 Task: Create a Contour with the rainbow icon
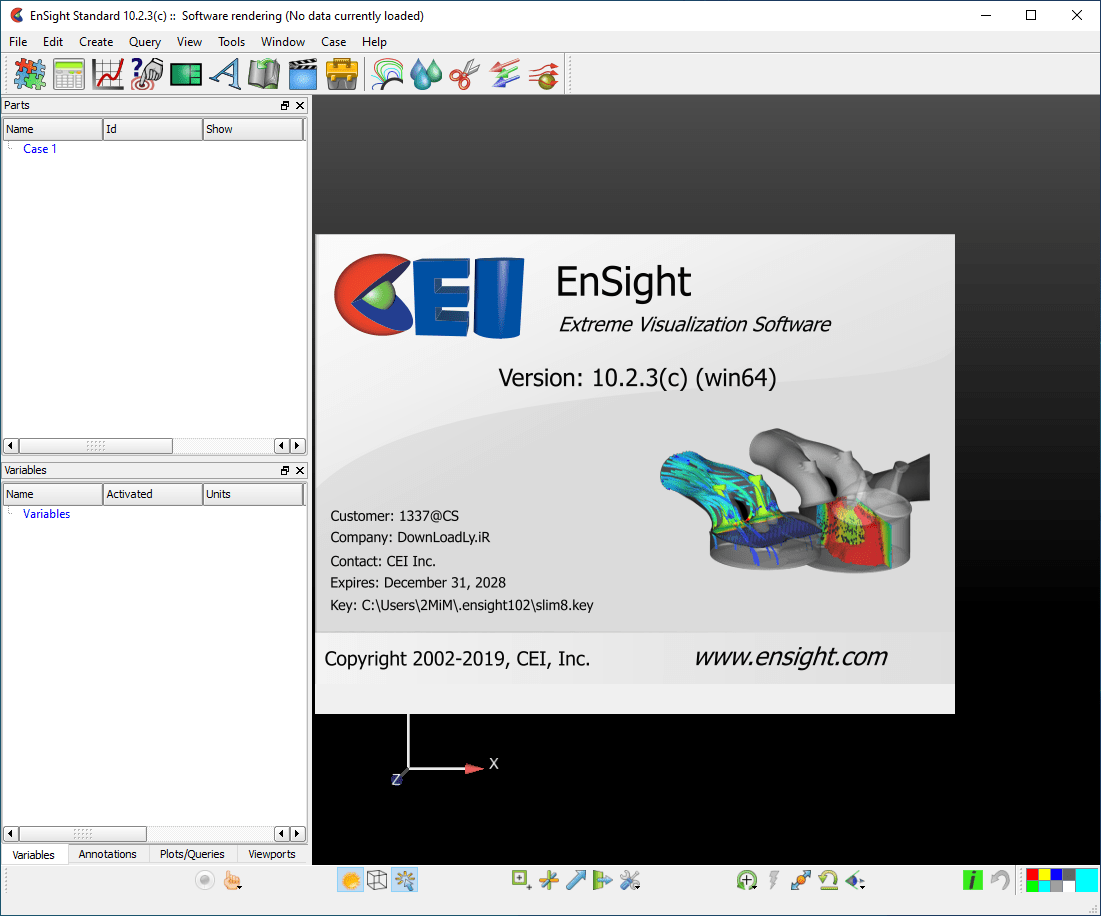coord(386,73)
